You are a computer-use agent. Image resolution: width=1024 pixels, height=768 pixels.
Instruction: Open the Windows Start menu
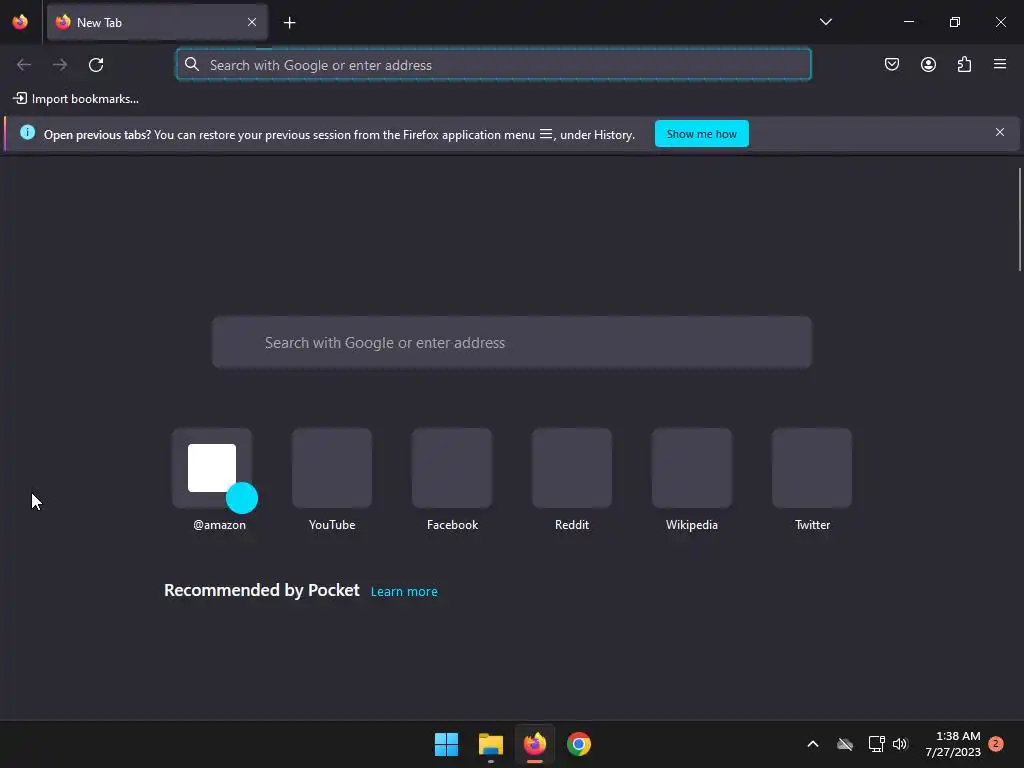447,744
